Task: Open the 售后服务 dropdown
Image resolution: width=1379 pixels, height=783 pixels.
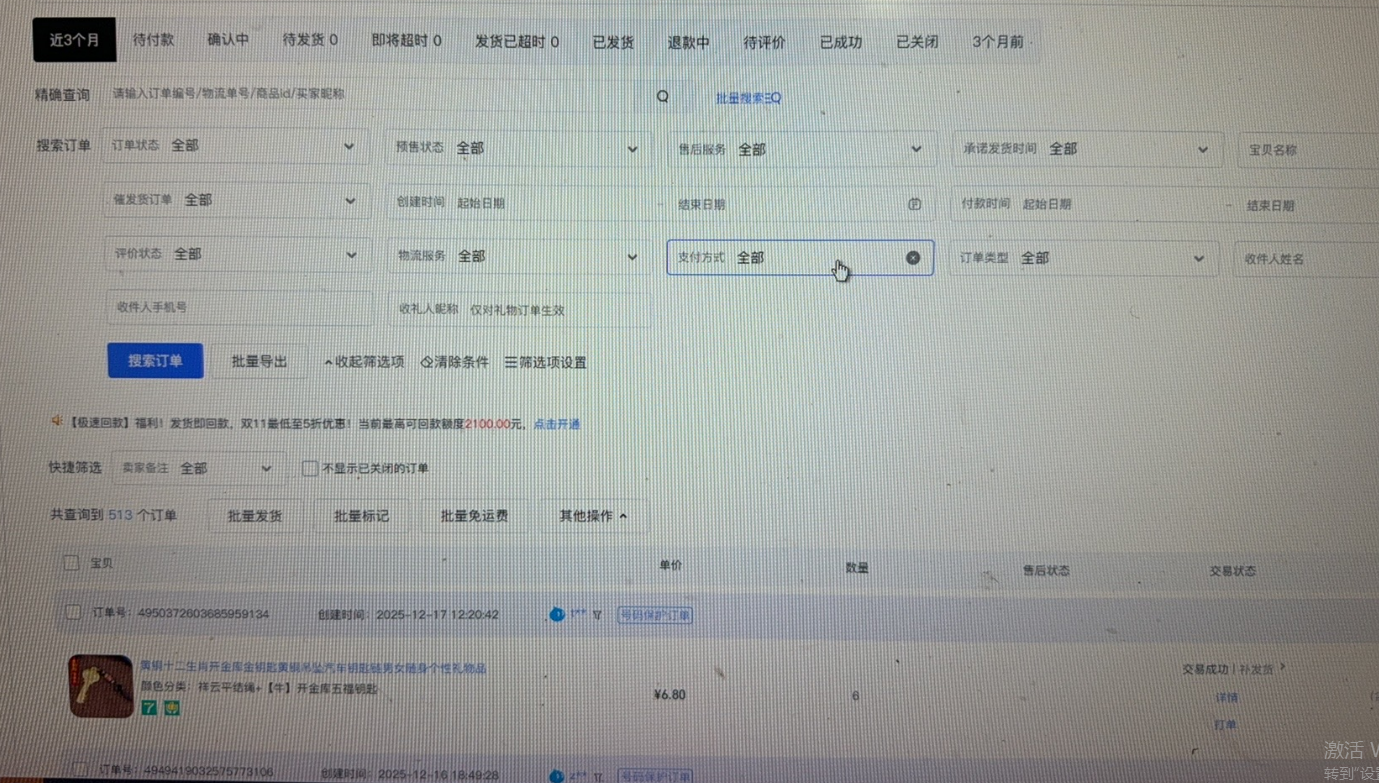Action: (802, 150)
